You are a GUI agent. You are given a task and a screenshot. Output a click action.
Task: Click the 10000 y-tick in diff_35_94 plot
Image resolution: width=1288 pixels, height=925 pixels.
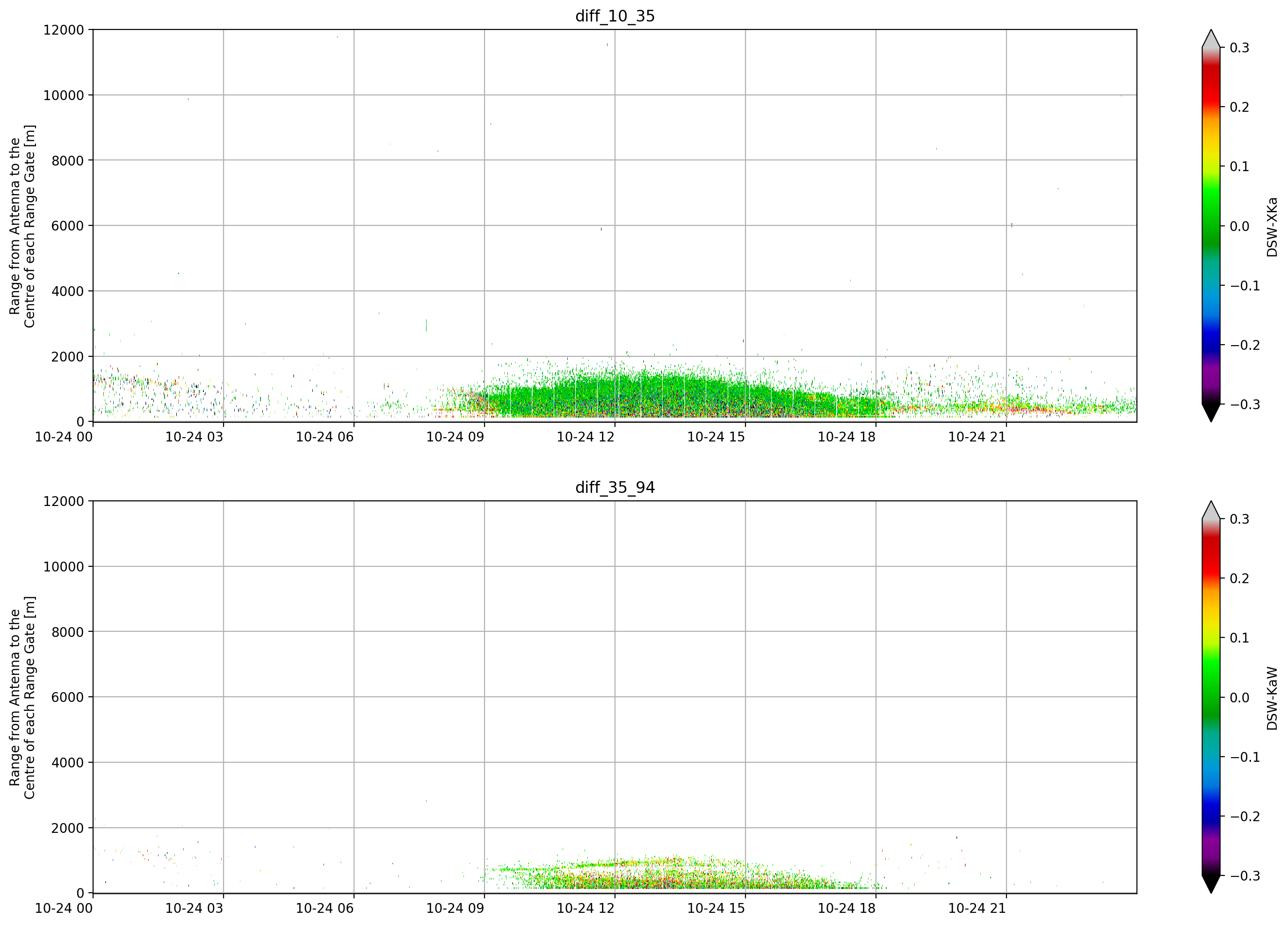click(64, 567)
